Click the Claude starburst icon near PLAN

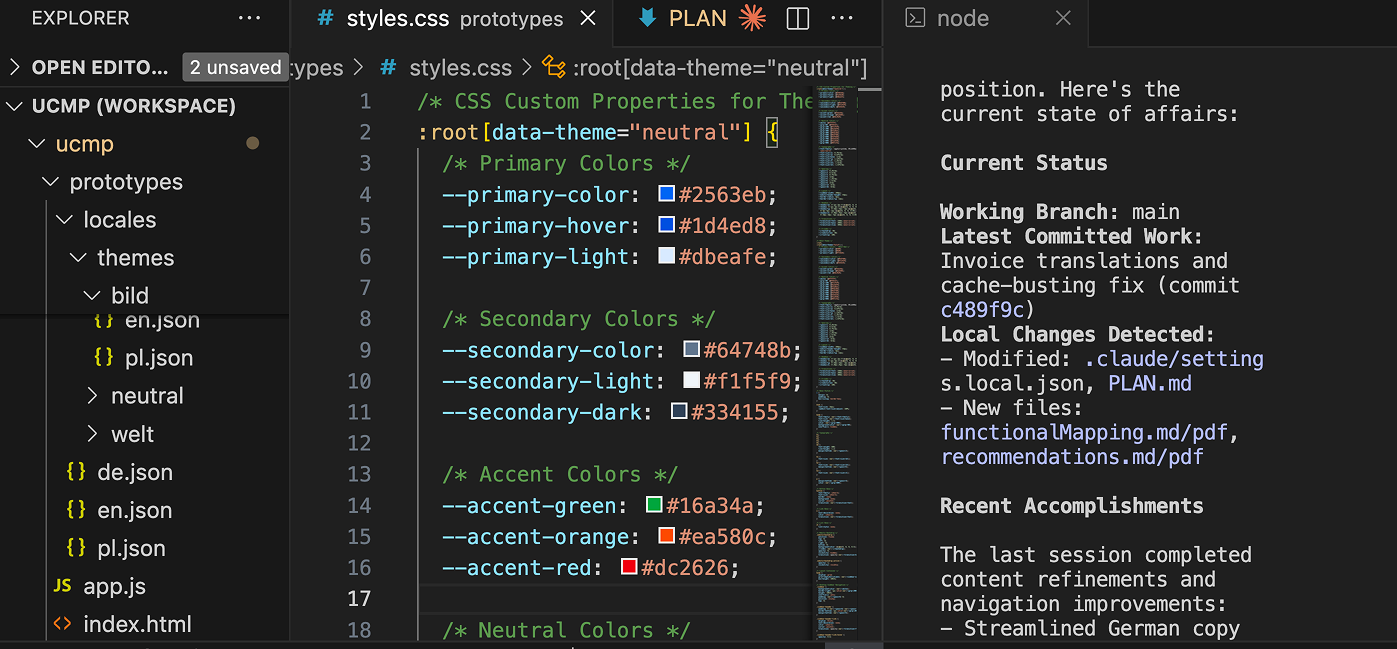click(752, 18)
